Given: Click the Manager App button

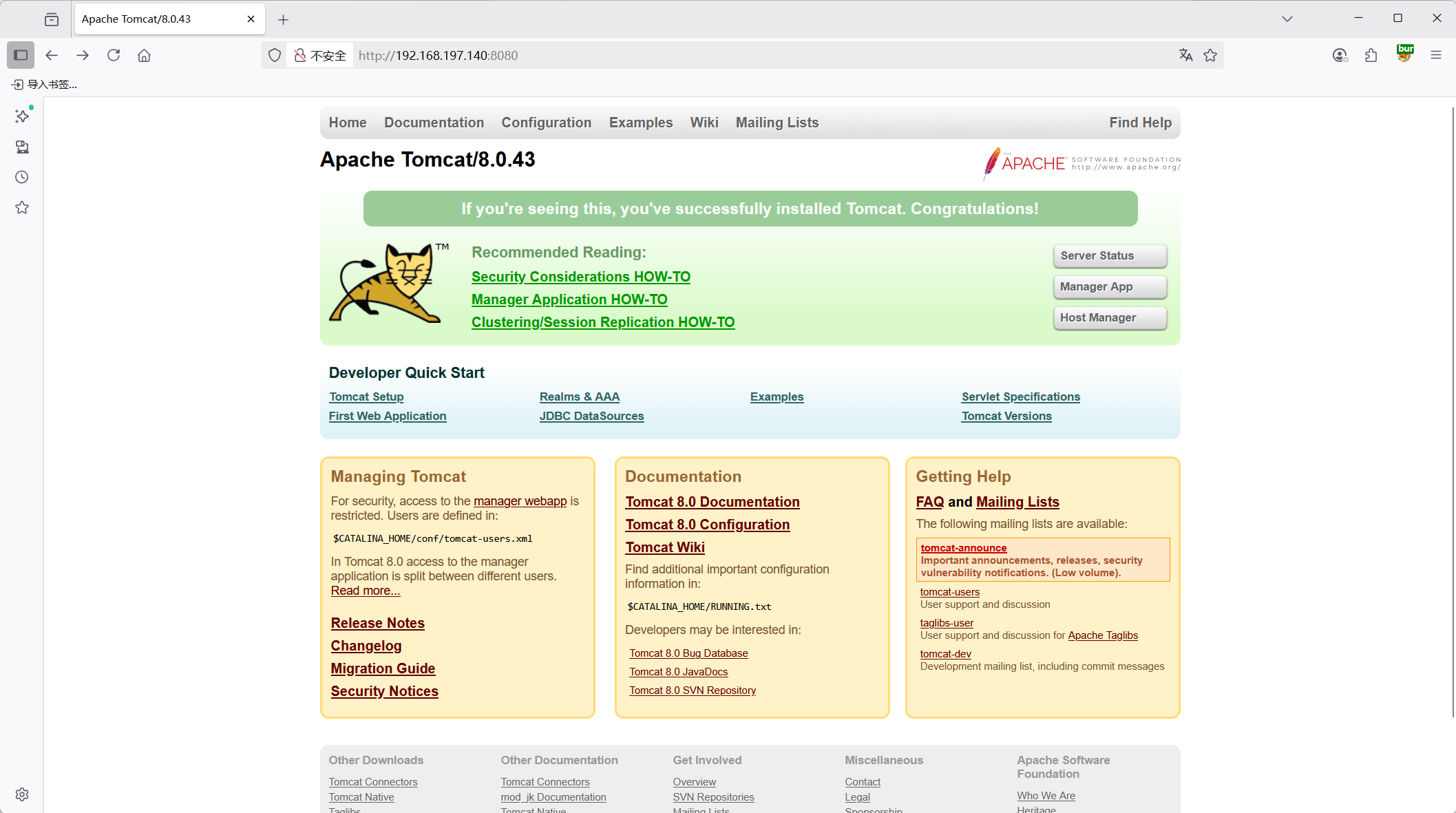Looking at the screenshot, I should [1110, 286].
